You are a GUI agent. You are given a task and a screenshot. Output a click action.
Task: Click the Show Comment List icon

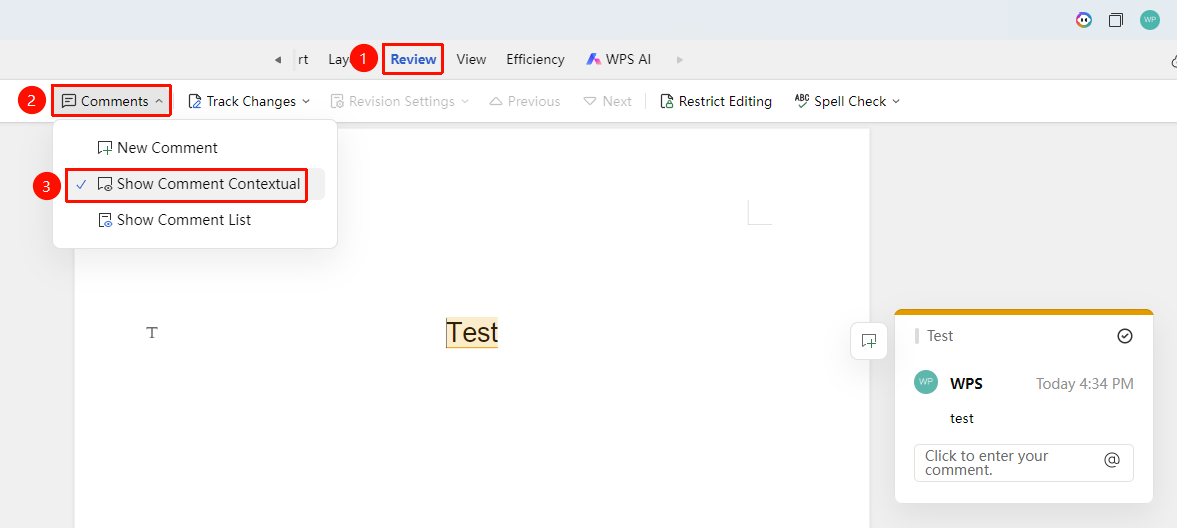coord(105,220)
